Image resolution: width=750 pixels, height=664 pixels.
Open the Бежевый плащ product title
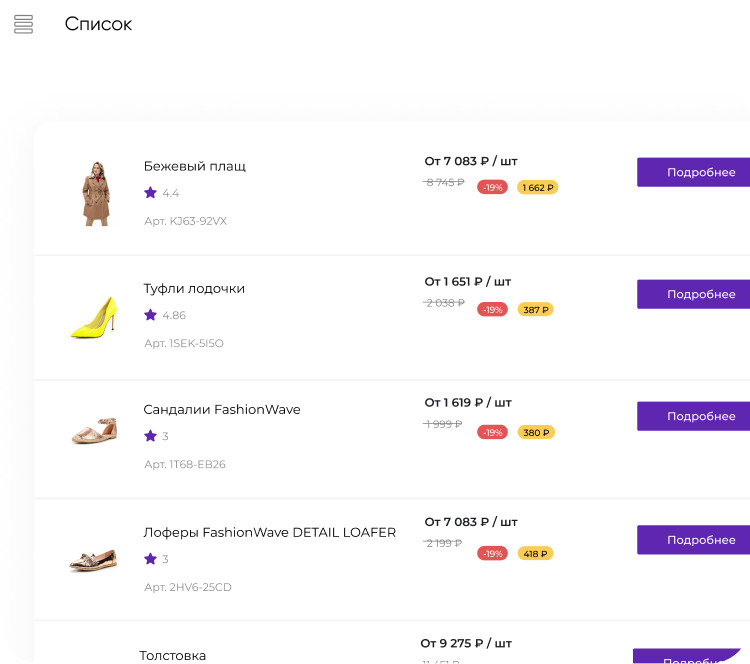tap(194, 166)
